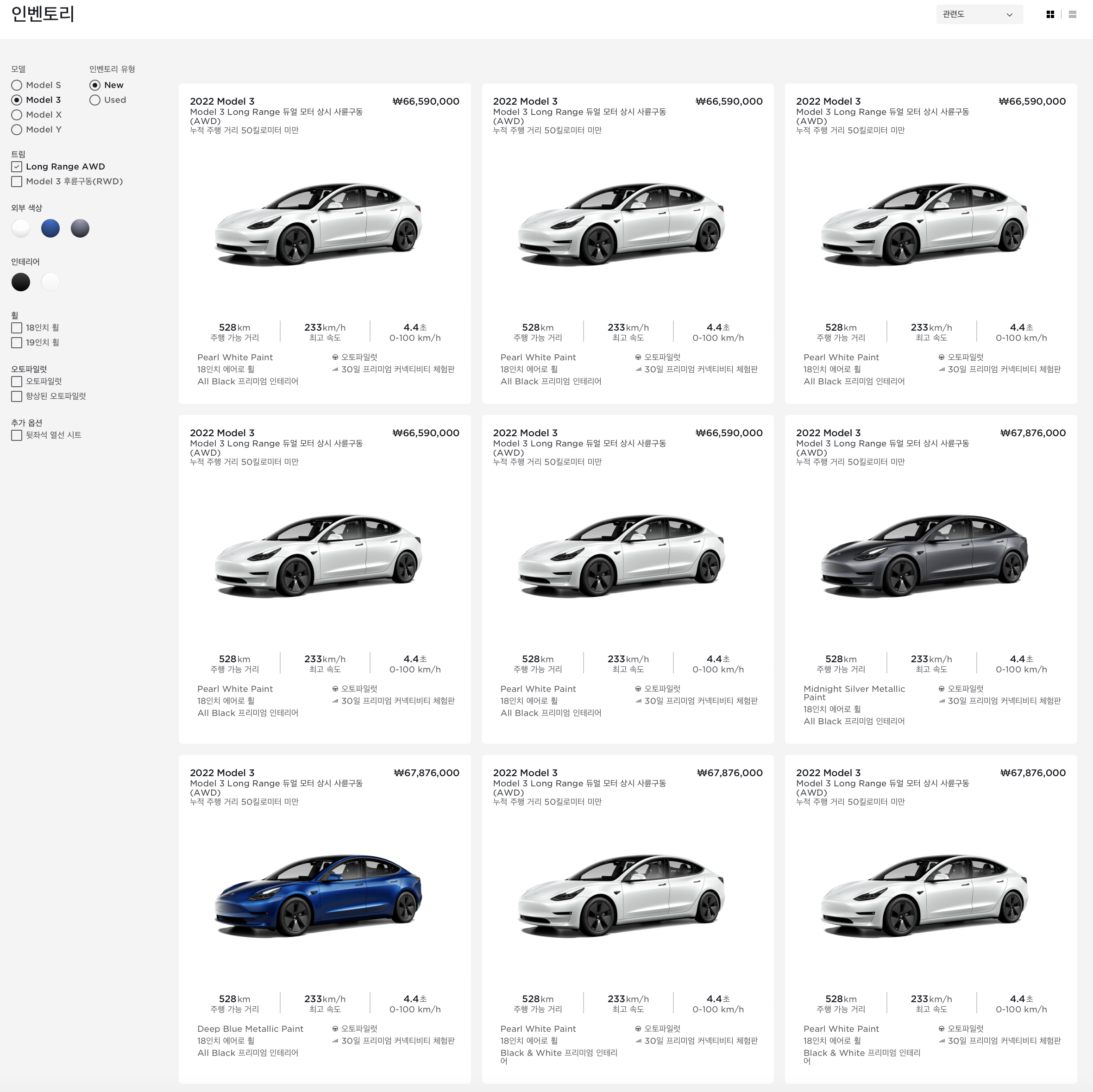The image size is (1093, 1092).
Task: Choose Used inventory type
Action: 95,100
